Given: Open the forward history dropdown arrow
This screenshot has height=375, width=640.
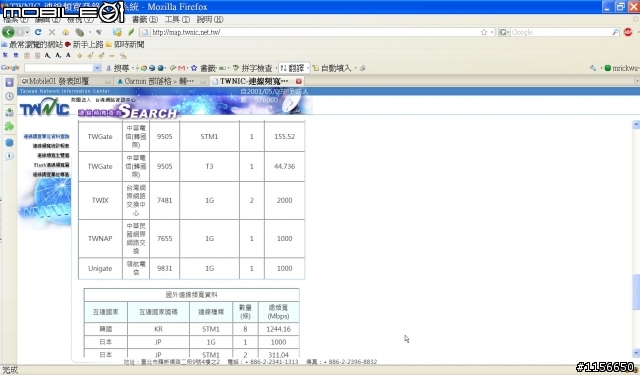Looking at the screenshot, I should click(x=27, y=32).
